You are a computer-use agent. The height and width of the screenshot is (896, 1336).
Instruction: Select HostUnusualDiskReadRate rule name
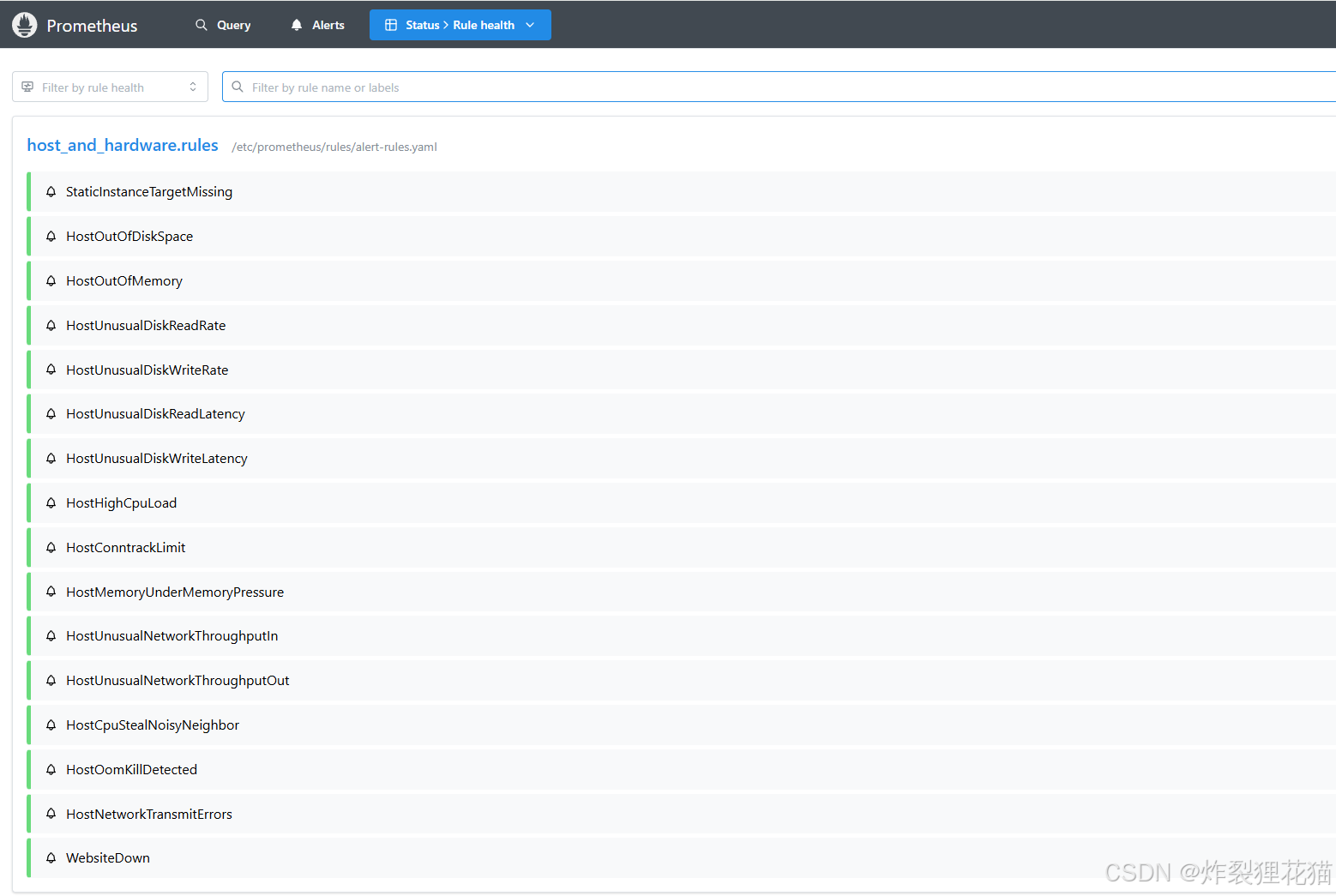pos(146,325)
